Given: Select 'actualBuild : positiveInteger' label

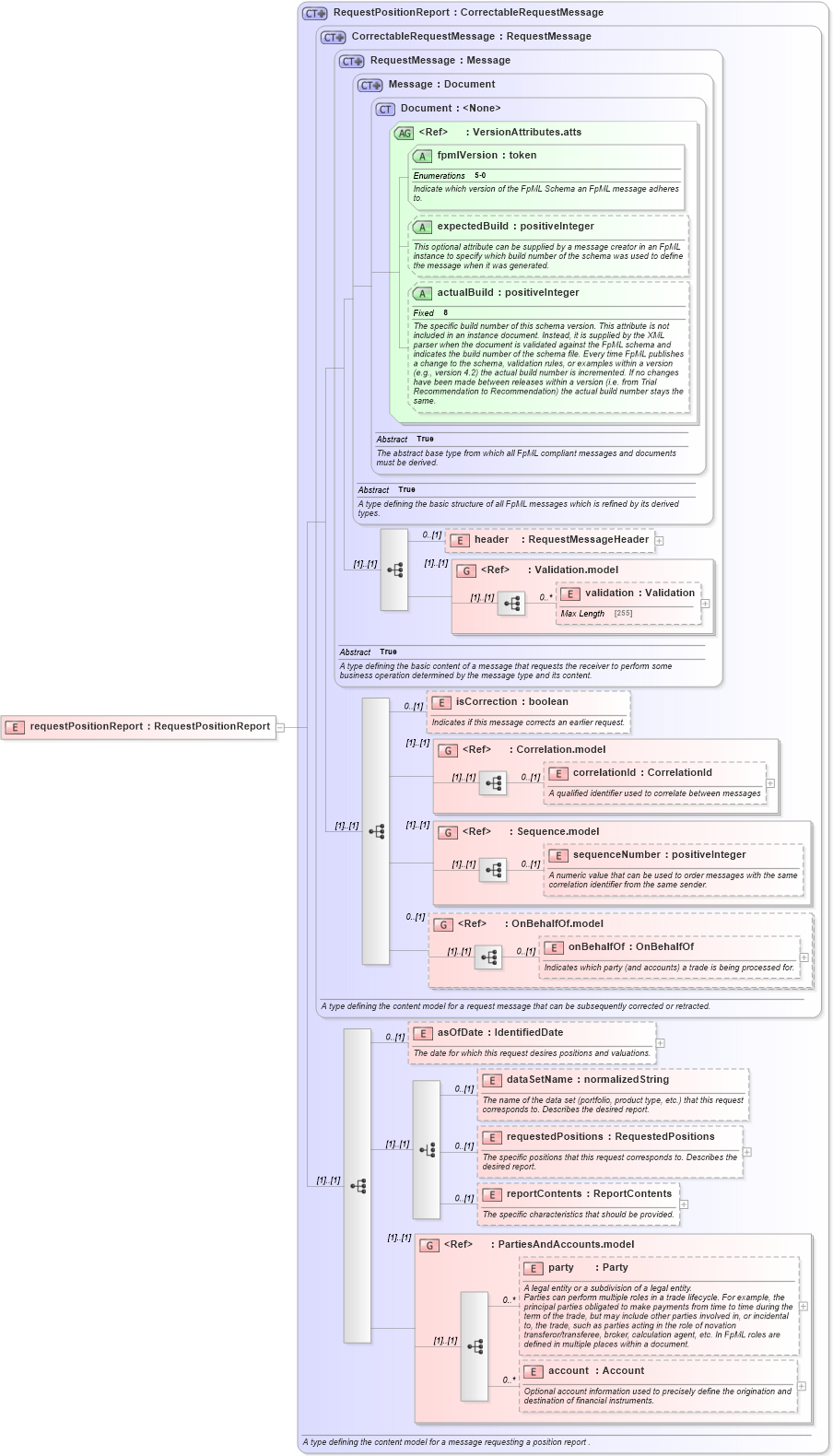Looking at the screenshot, I should [x=509, y=293].
